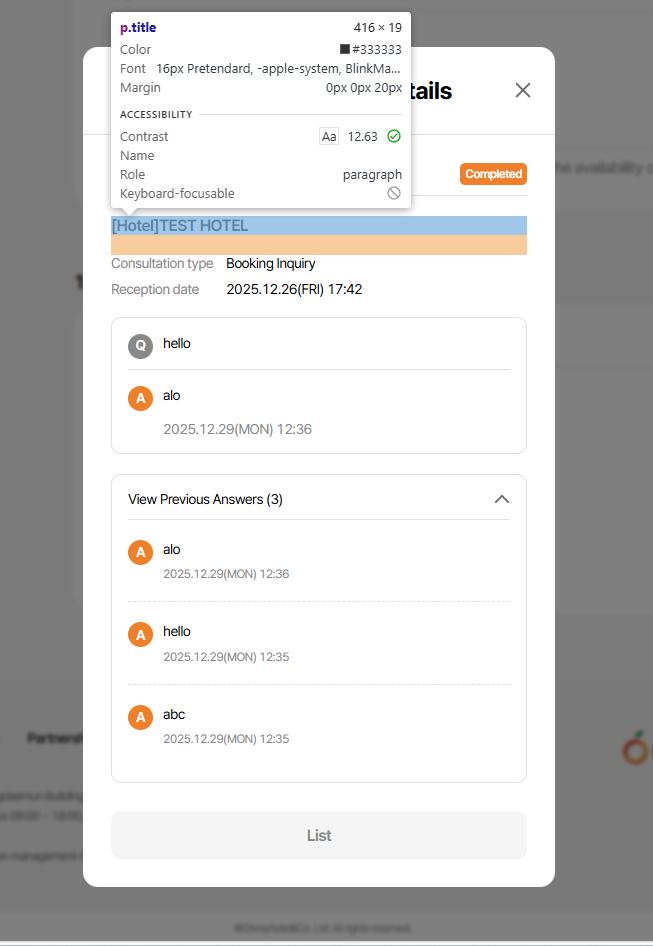The width and height of the screenshot is (653, 946).
Task: Click the timestamp 2025.12.29(MON) 12:35 under abc
Action: point(226,739)
